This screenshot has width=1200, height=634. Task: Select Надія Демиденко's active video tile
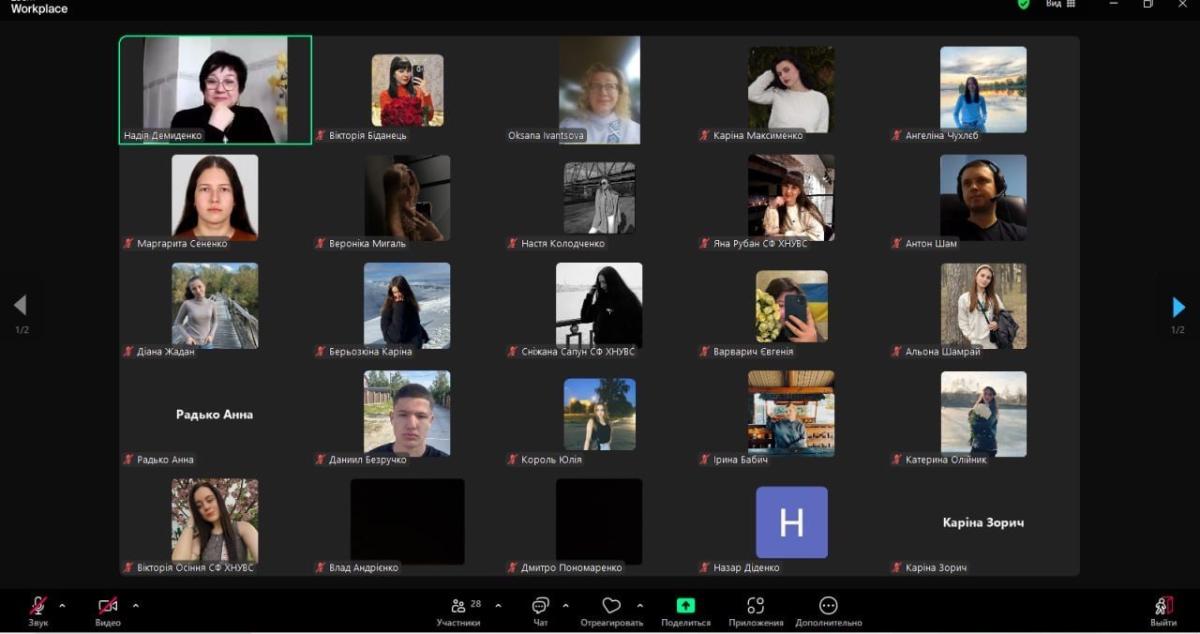(x=215, y=90)
